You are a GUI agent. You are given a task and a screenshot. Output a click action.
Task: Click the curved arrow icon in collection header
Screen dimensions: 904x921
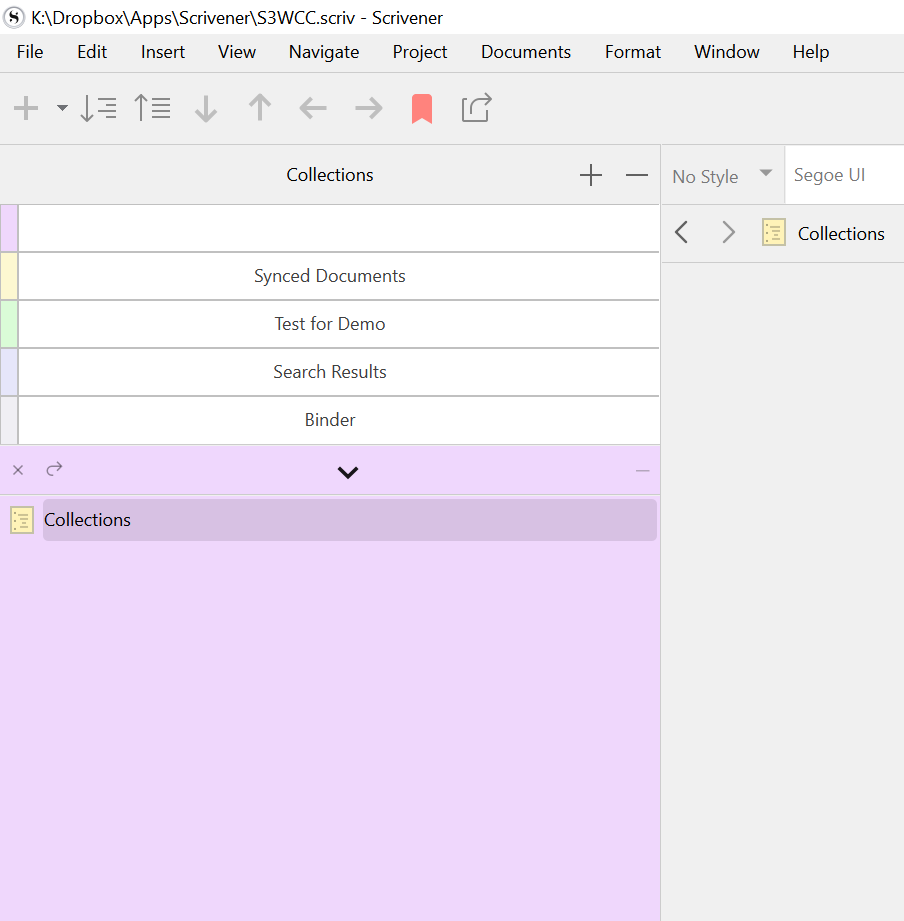pos(54,469)
